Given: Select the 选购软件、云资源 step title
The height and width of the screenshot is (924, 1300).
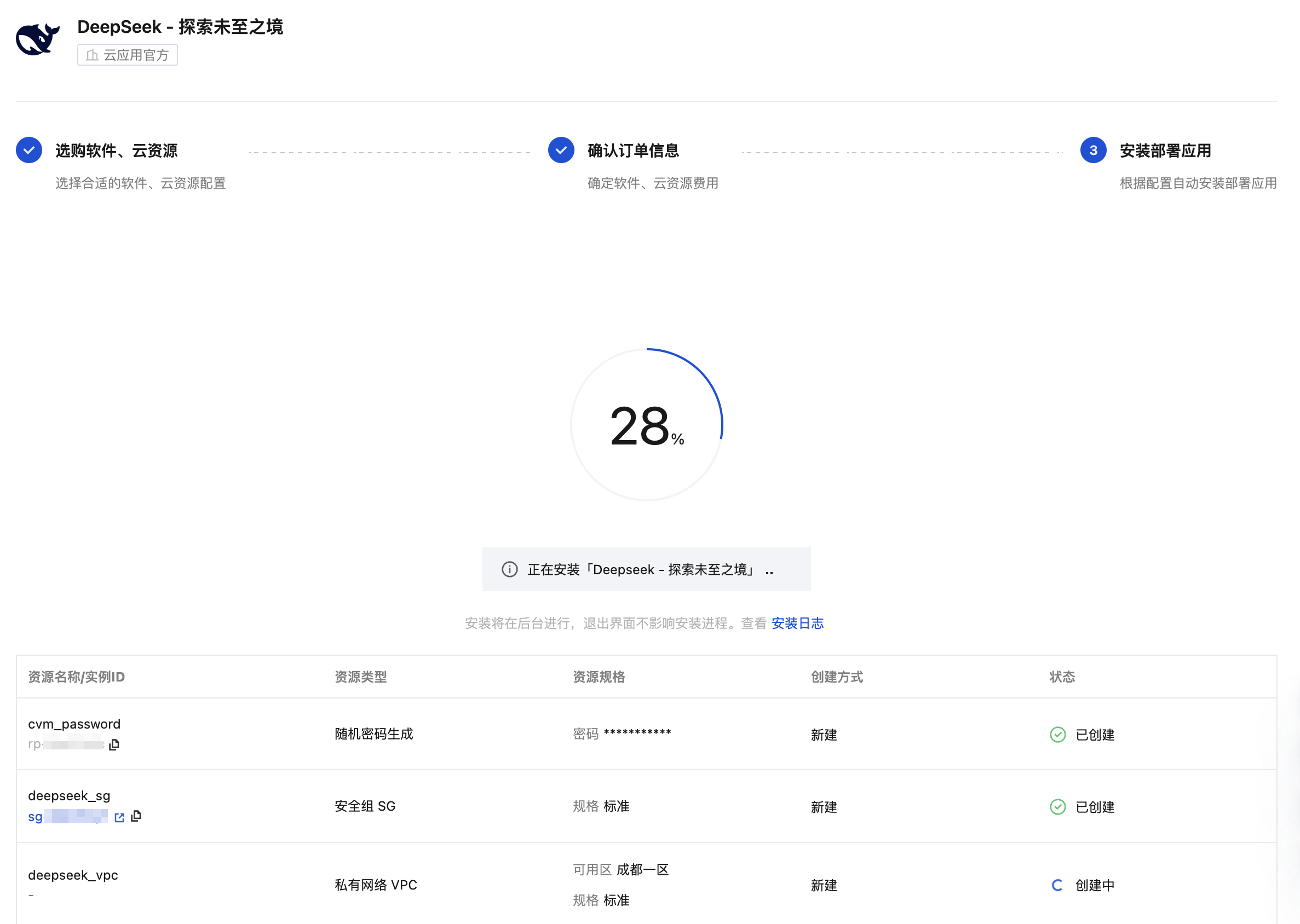Looking at the screenshot, I should coord(116,151).
